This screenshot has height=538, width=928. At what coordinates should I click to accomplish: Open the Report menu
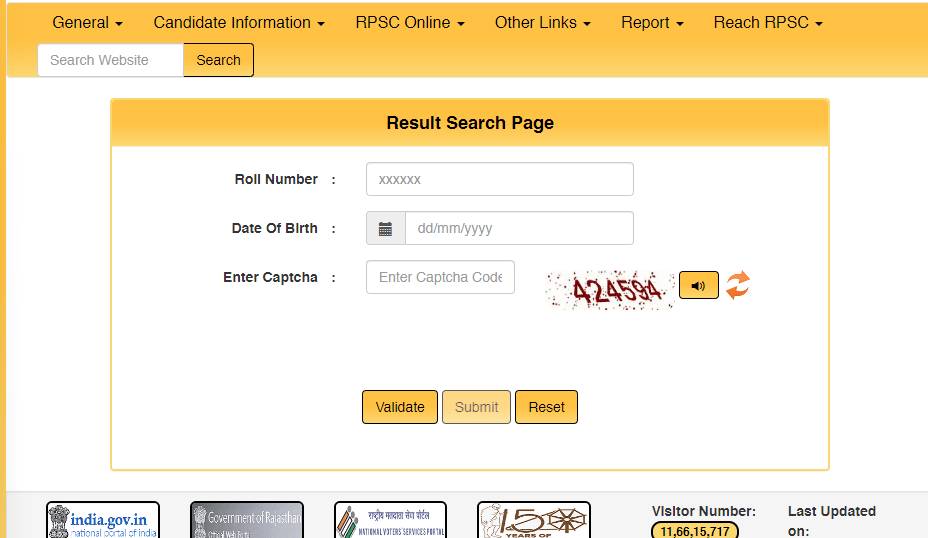(652, 22)
